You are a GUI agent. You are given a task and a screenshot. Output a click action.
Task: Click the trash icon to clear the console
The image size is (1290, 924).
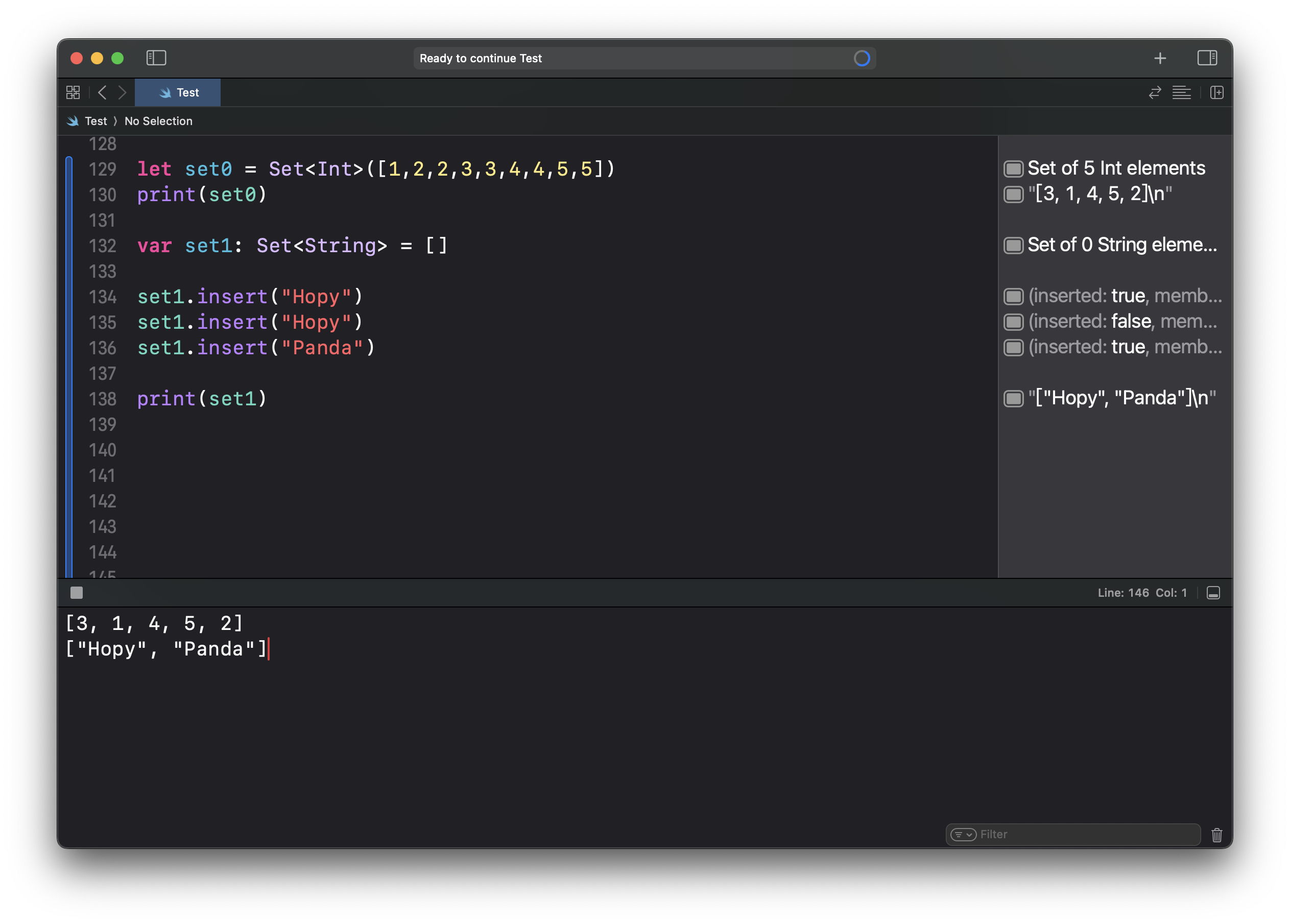point(1216,834)
